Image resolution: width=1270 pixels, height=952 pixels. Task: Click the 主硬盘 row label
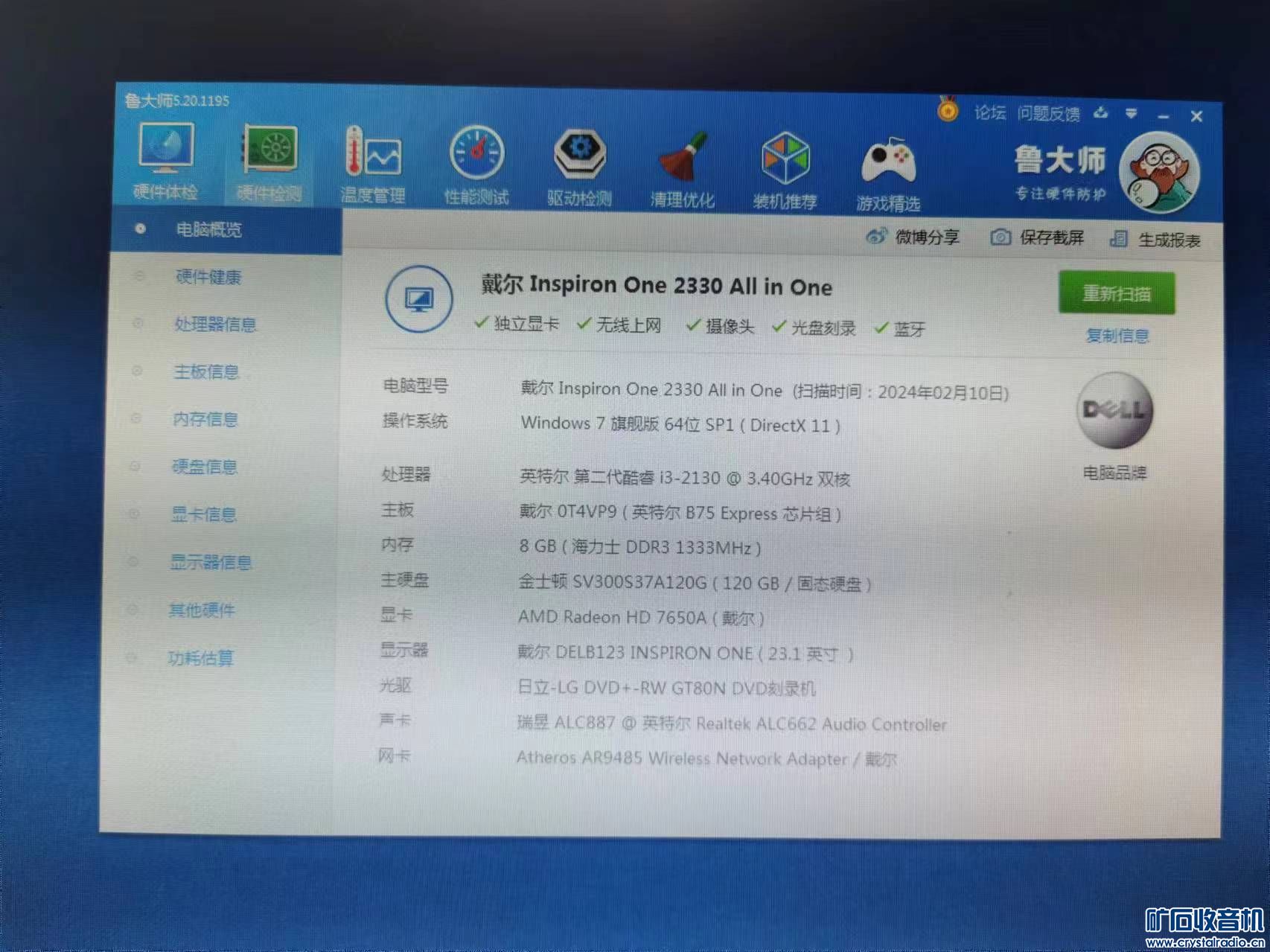(x=404, y=579)
